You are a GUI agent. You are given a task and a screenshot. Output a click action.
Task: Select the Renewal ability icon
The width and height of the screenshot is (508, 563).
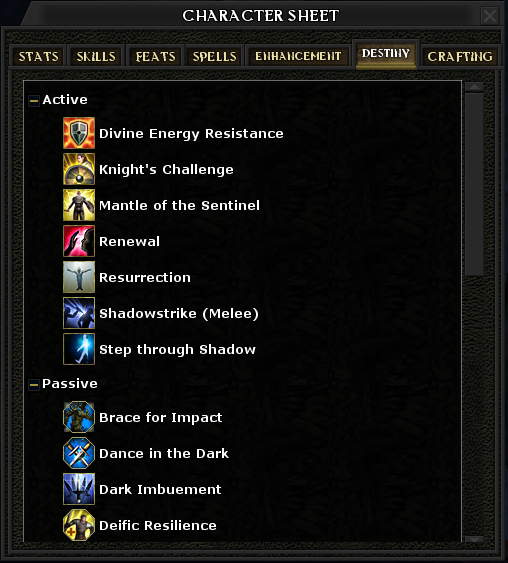pos(79,241)
